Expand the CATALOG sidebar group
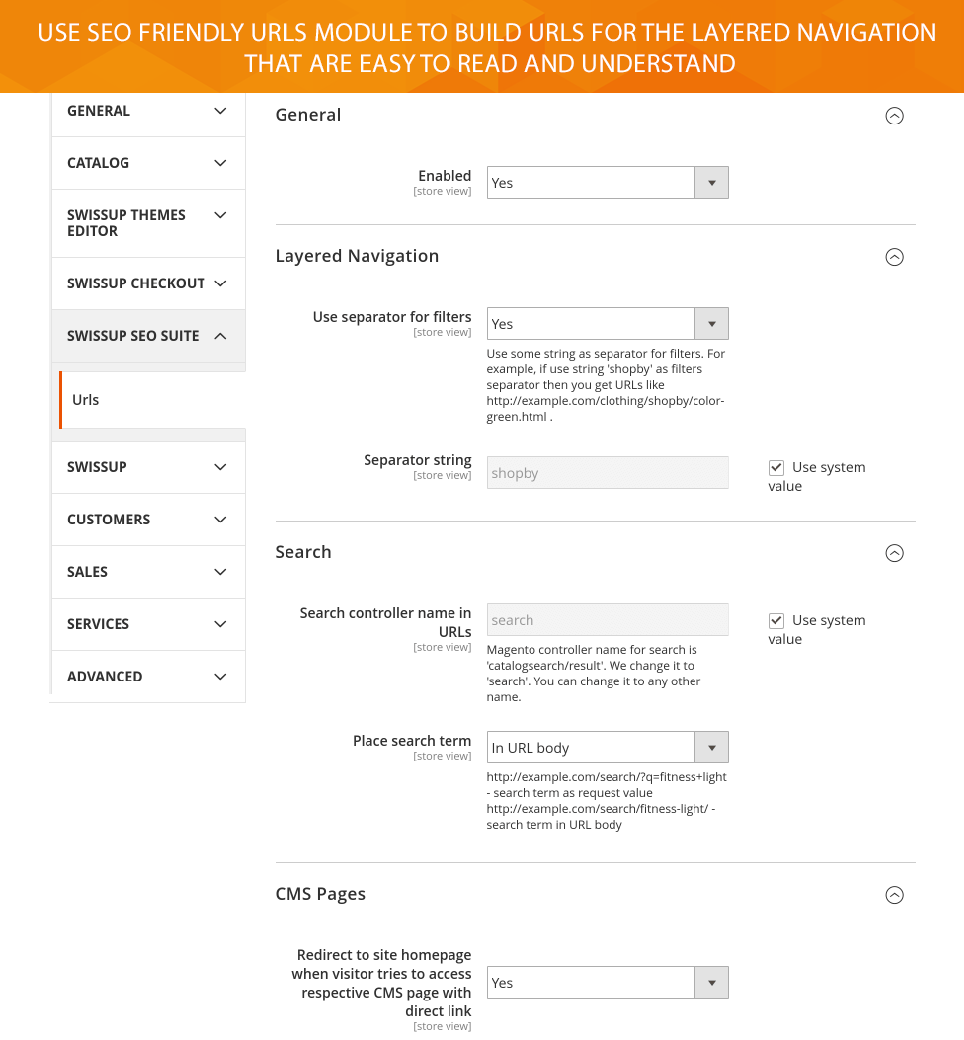 point(148,163)
